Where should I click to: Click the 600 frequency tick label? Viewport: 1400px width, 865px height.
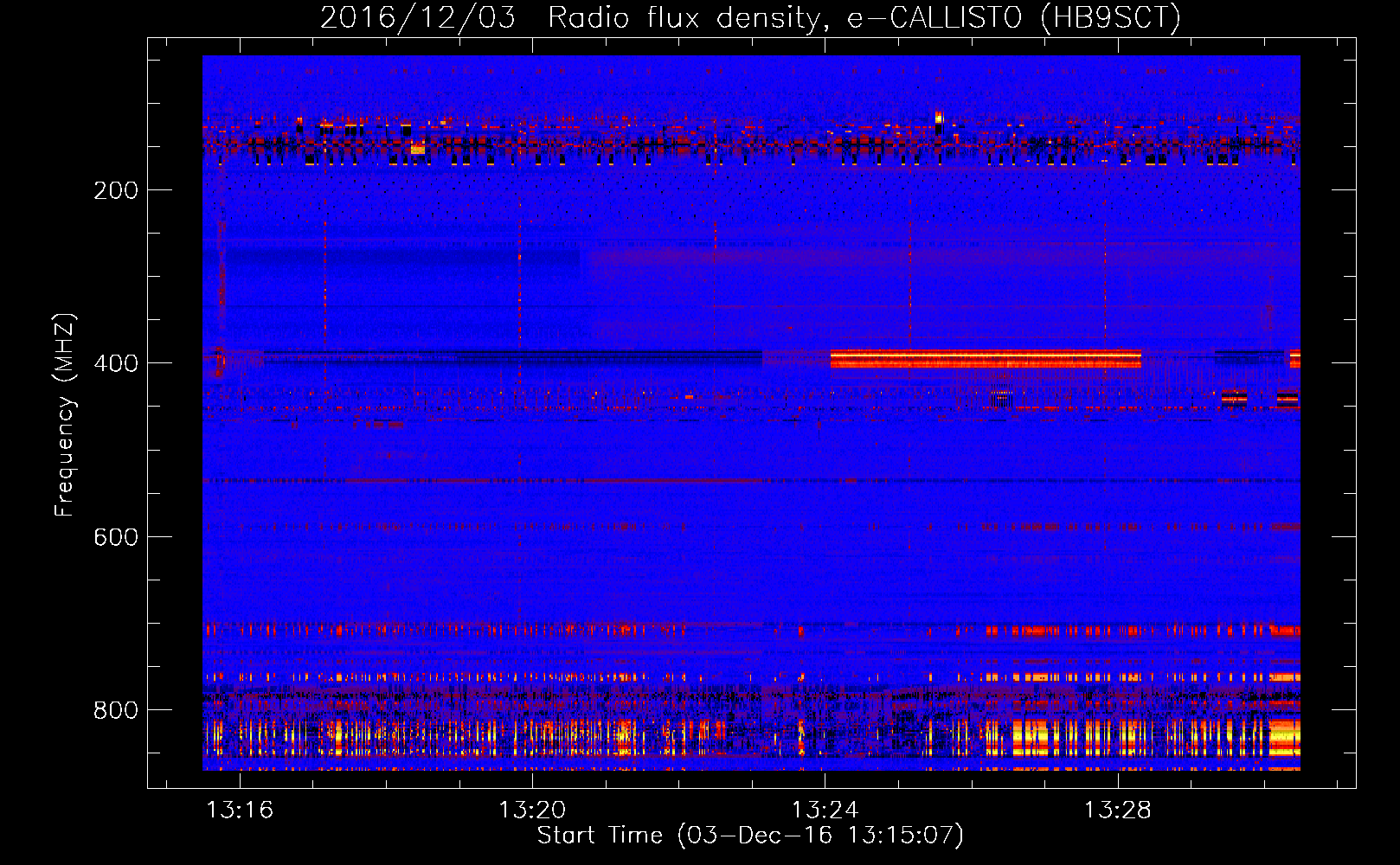[x=116, y=537]
